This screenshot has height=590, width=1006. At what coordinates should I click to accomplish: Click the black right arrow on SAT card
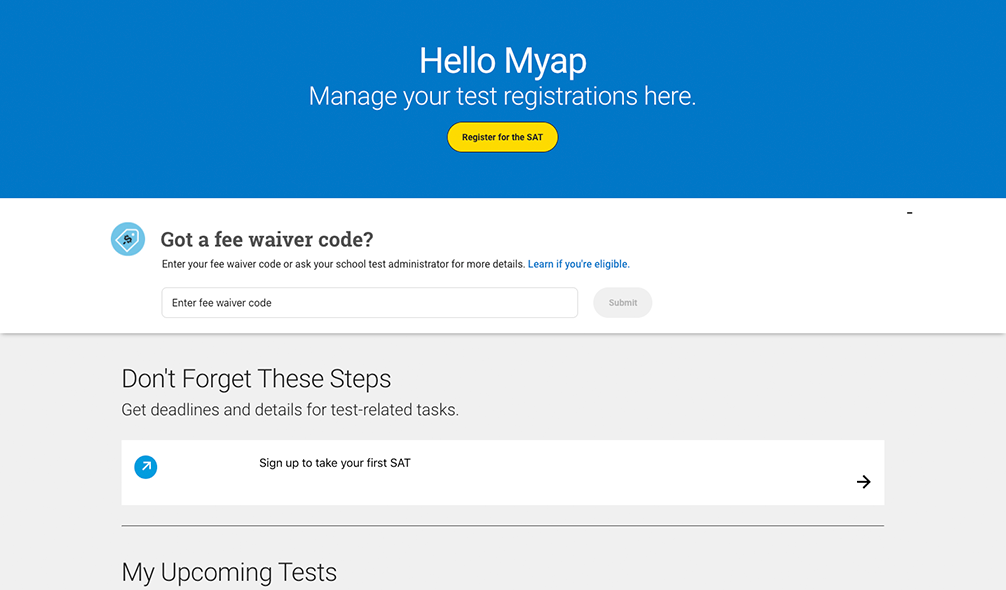(864, 482)
